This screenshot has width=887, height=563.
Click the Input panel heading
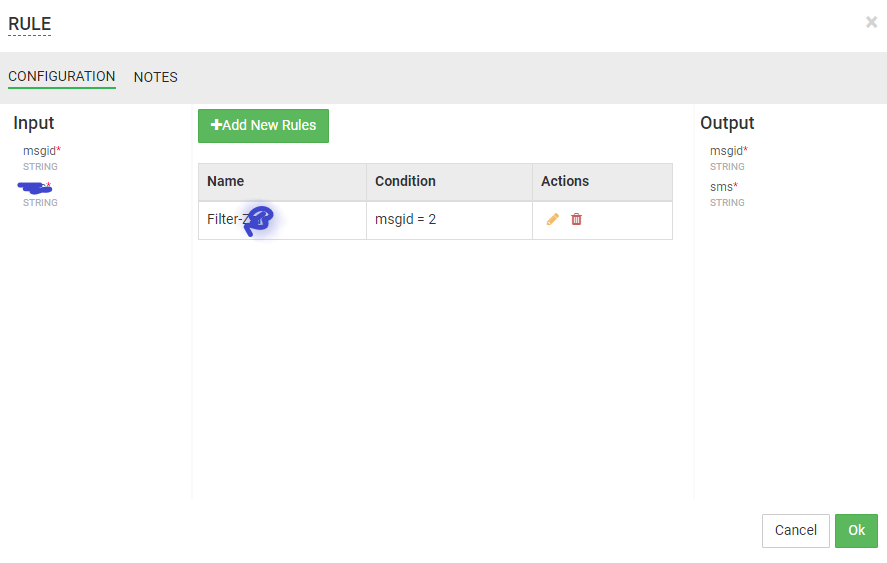tap(34, 123)
